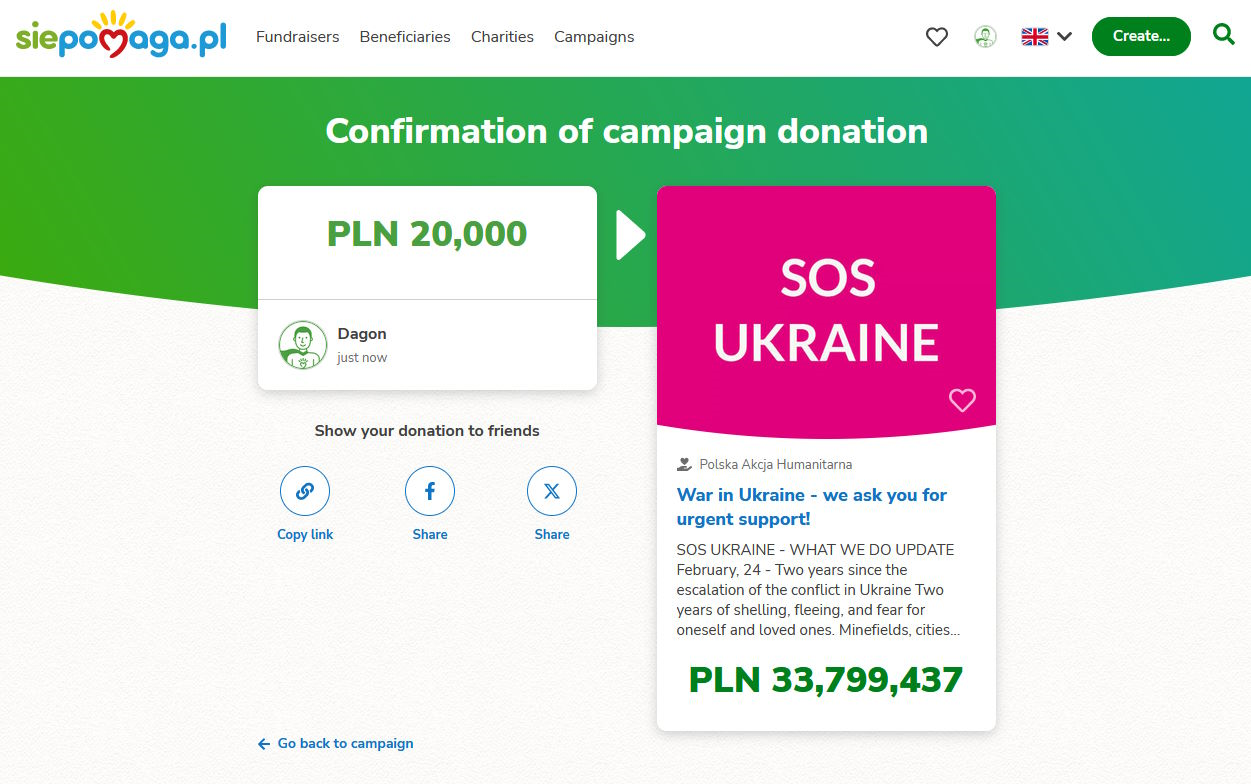
Task: Open the user profile avatar in header
Action: [x=985, y=37]
